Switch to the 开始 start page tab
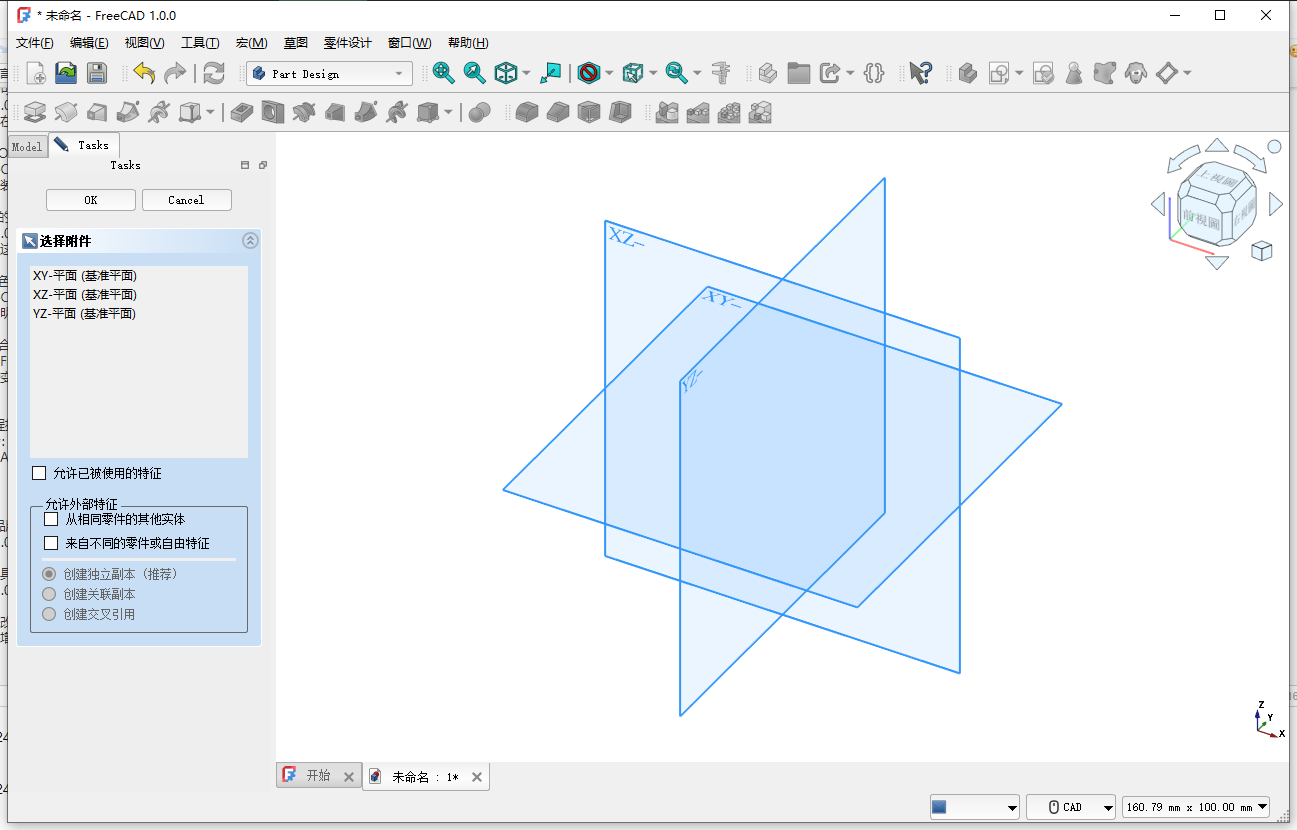This screenshot has height=830, width=1297. (318, 776)
